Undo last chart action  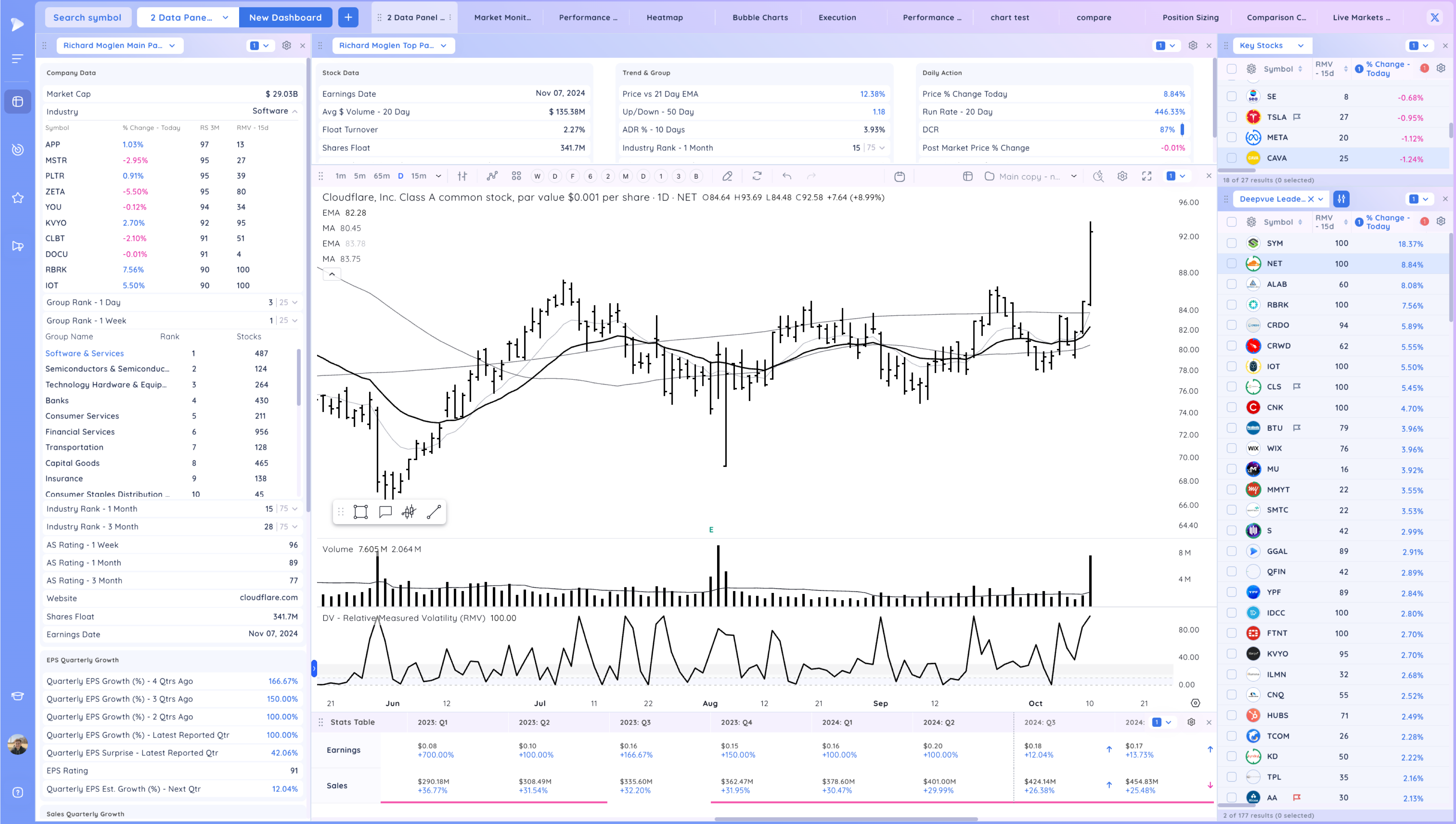(787, 177)
